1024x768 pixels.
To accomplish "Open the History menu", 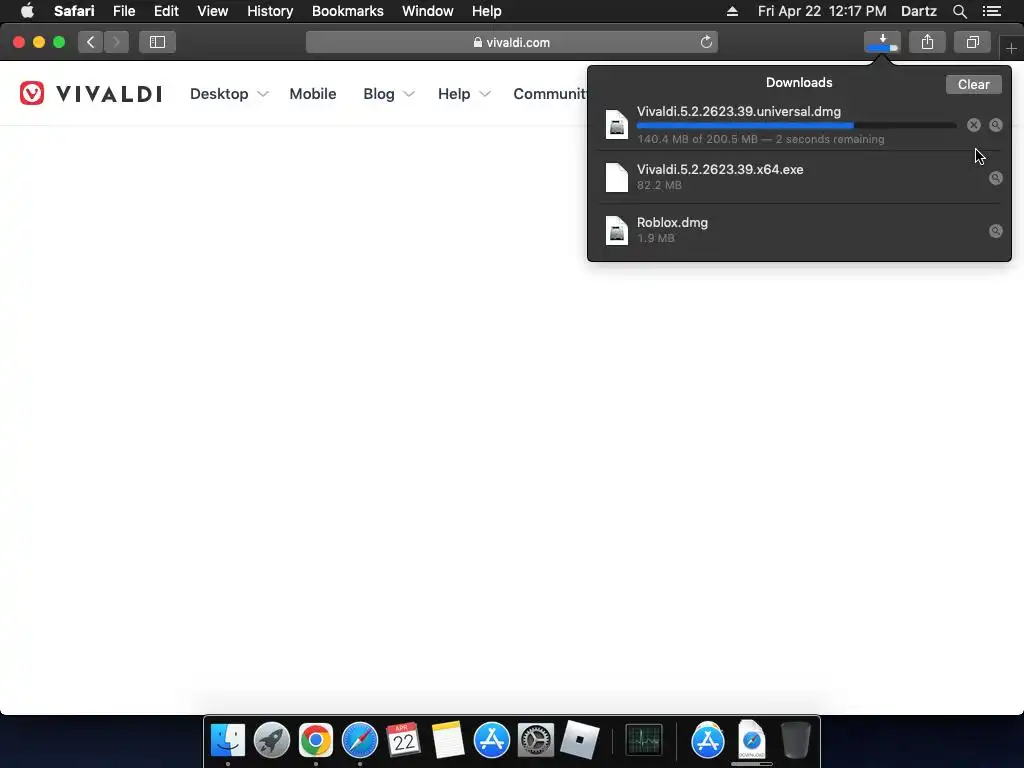I will pos(270,11).
